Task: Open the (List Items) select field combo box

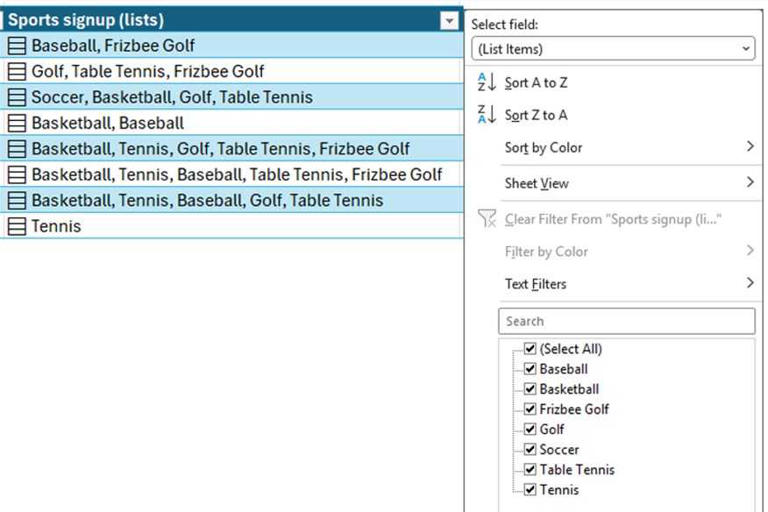Action: pos(613,49)
